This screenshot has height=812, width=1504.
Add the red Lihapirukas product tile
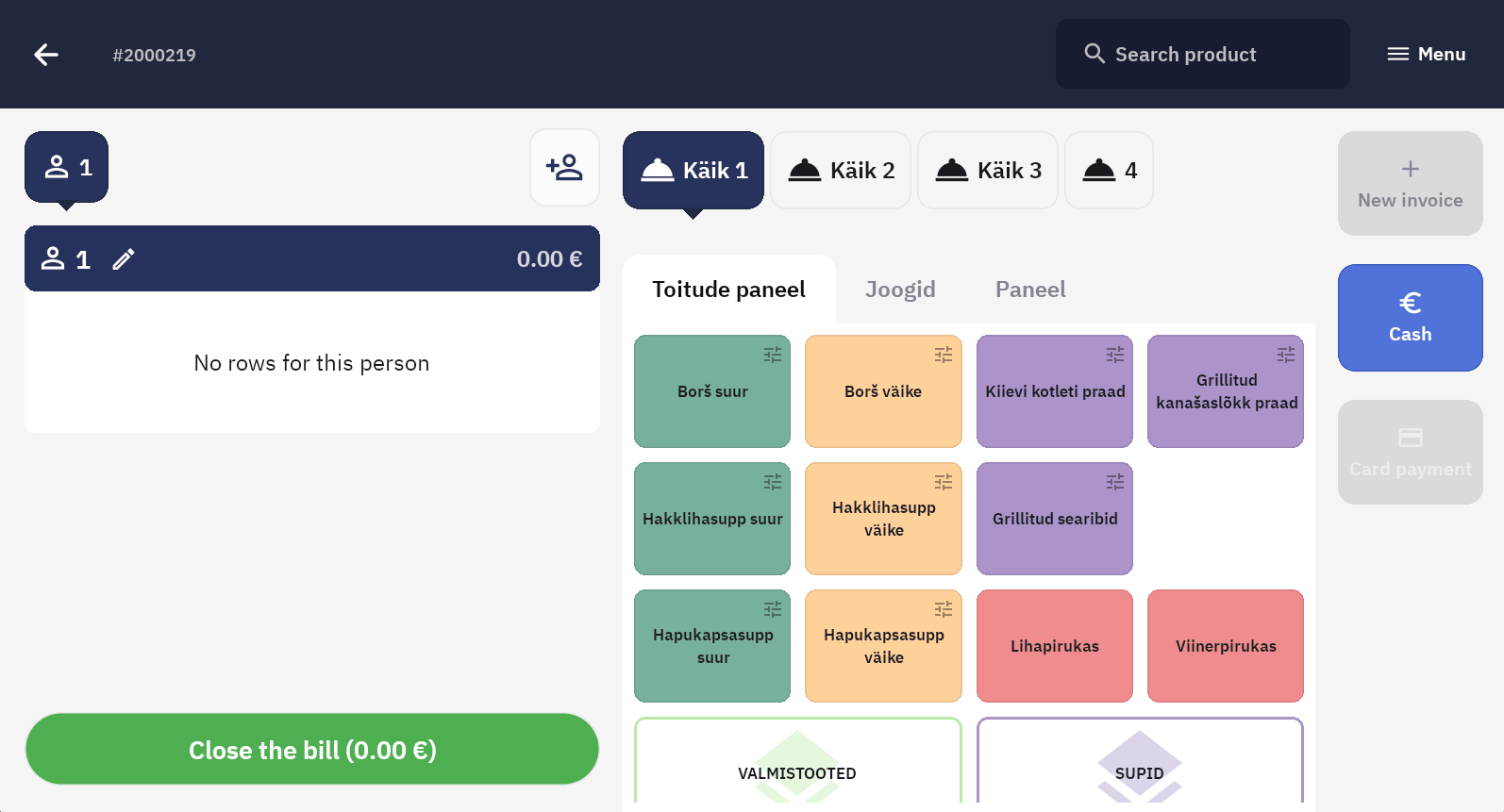[1054, 646]
